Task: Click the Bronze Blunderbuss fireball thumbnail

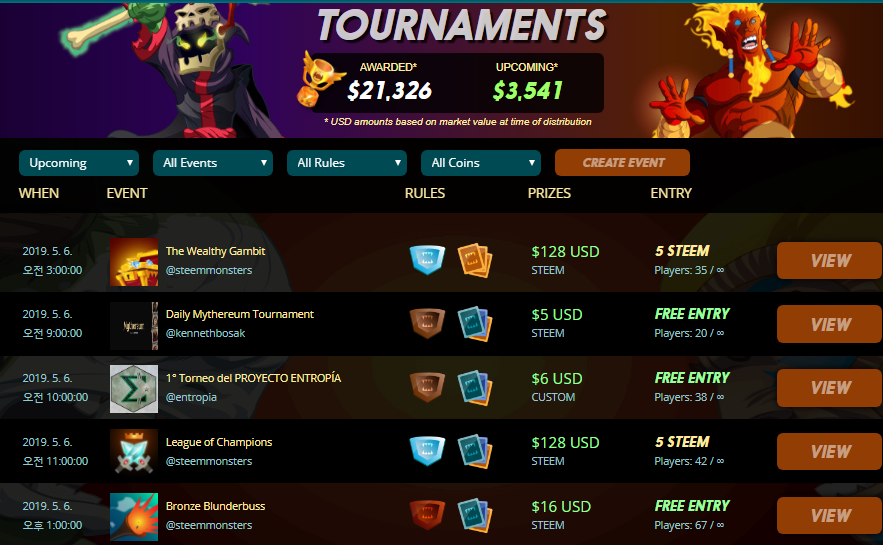Action: point(134,517)
